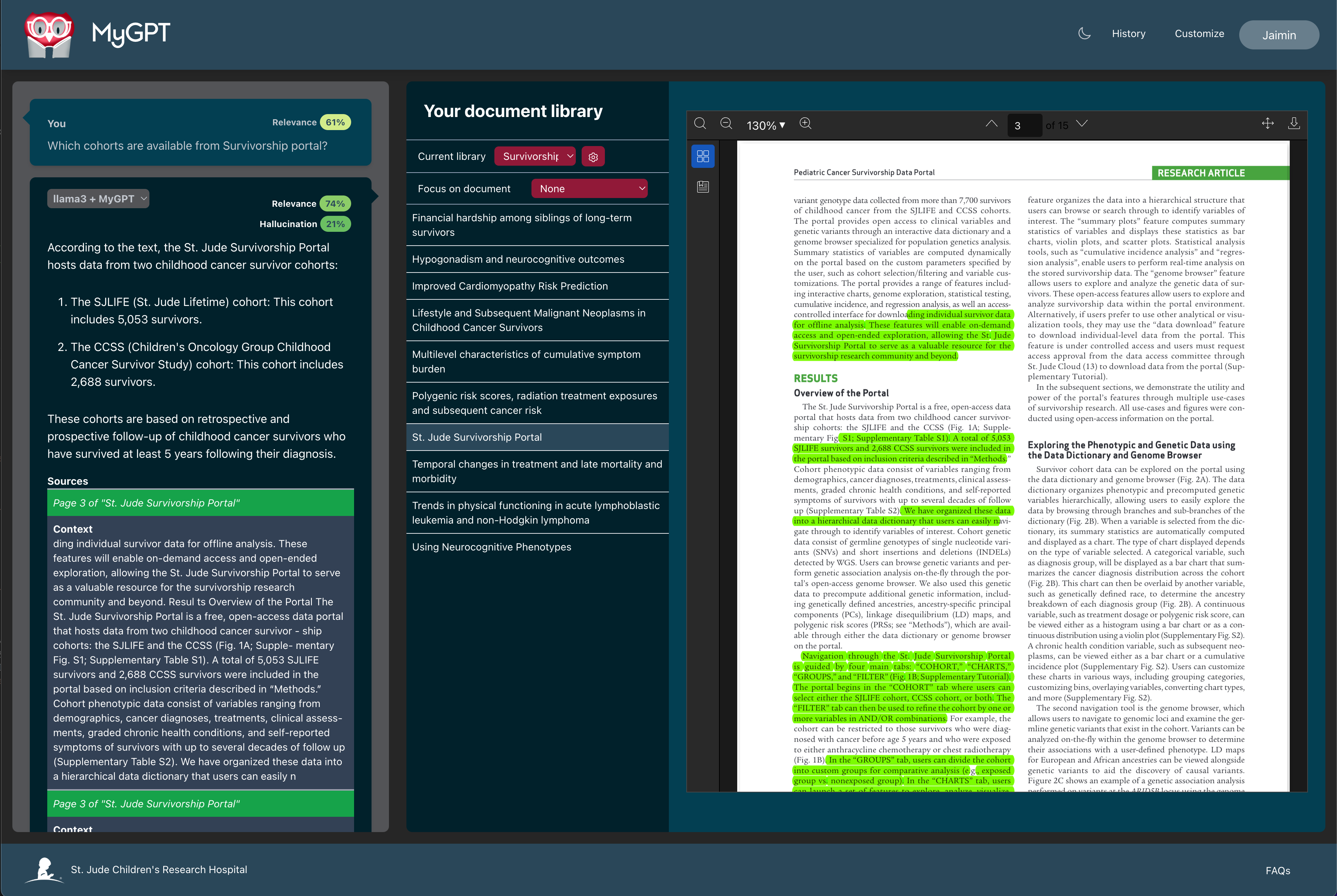Image resolution: width=1337 pixels, height=896 pixels.
Task: Open the Focus on document dropdown
Action: pos(590,188)
